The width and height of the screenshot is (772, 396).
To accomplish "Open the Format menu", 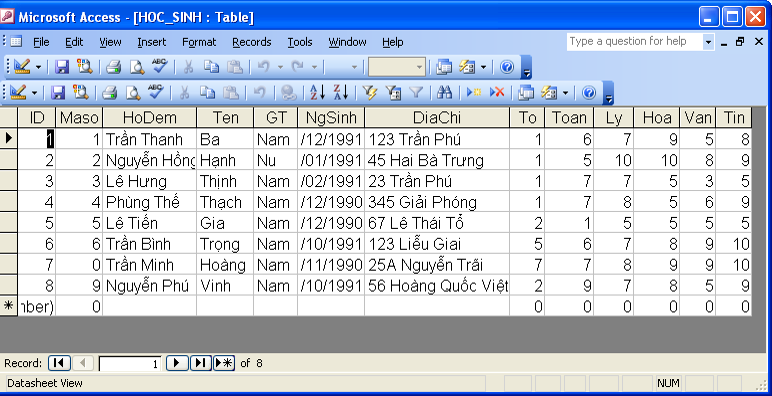I will point(199,42).
